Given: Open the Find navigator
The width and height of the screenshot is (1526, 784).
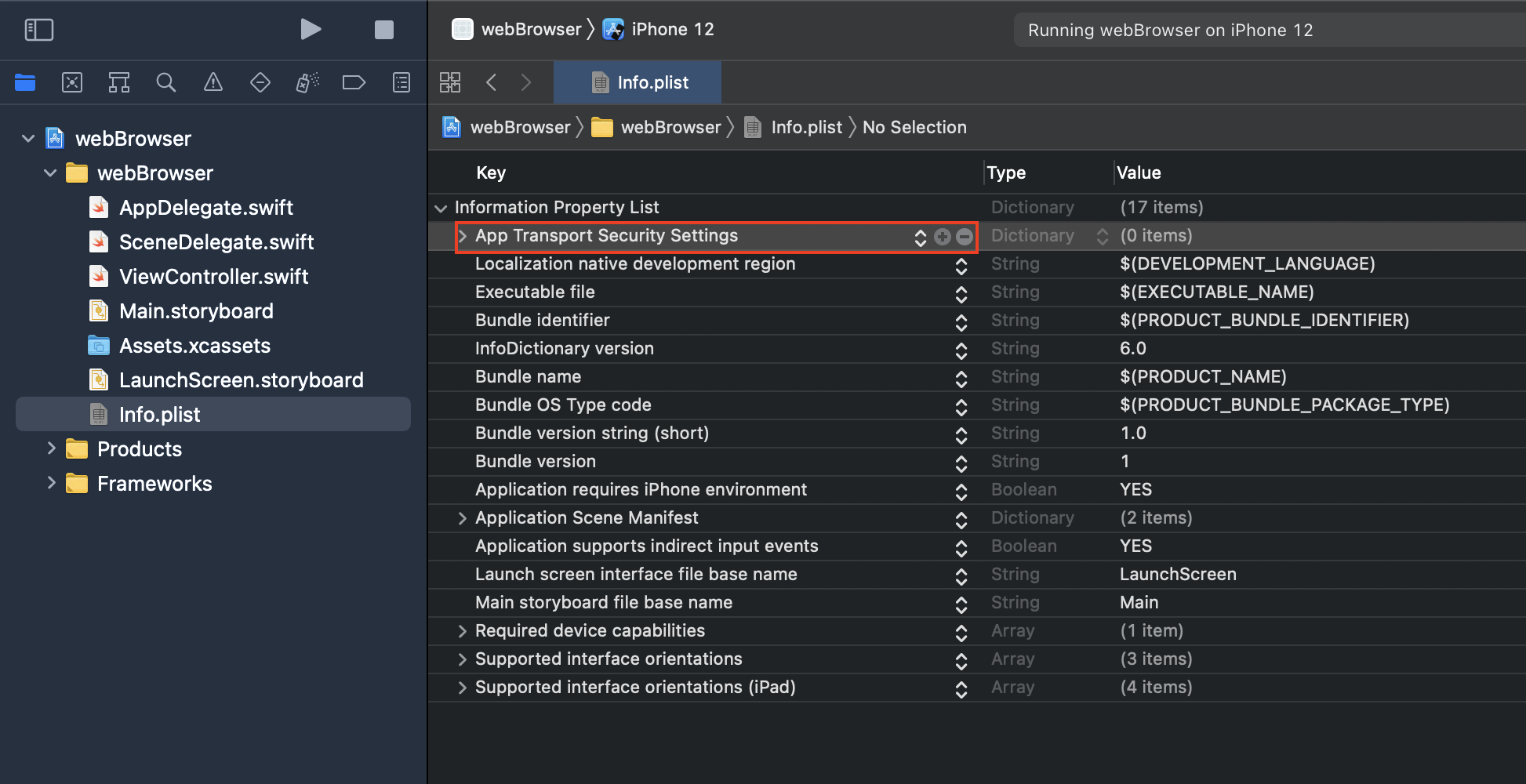Looking at the screenshot, I should click(x=166, y=82).
